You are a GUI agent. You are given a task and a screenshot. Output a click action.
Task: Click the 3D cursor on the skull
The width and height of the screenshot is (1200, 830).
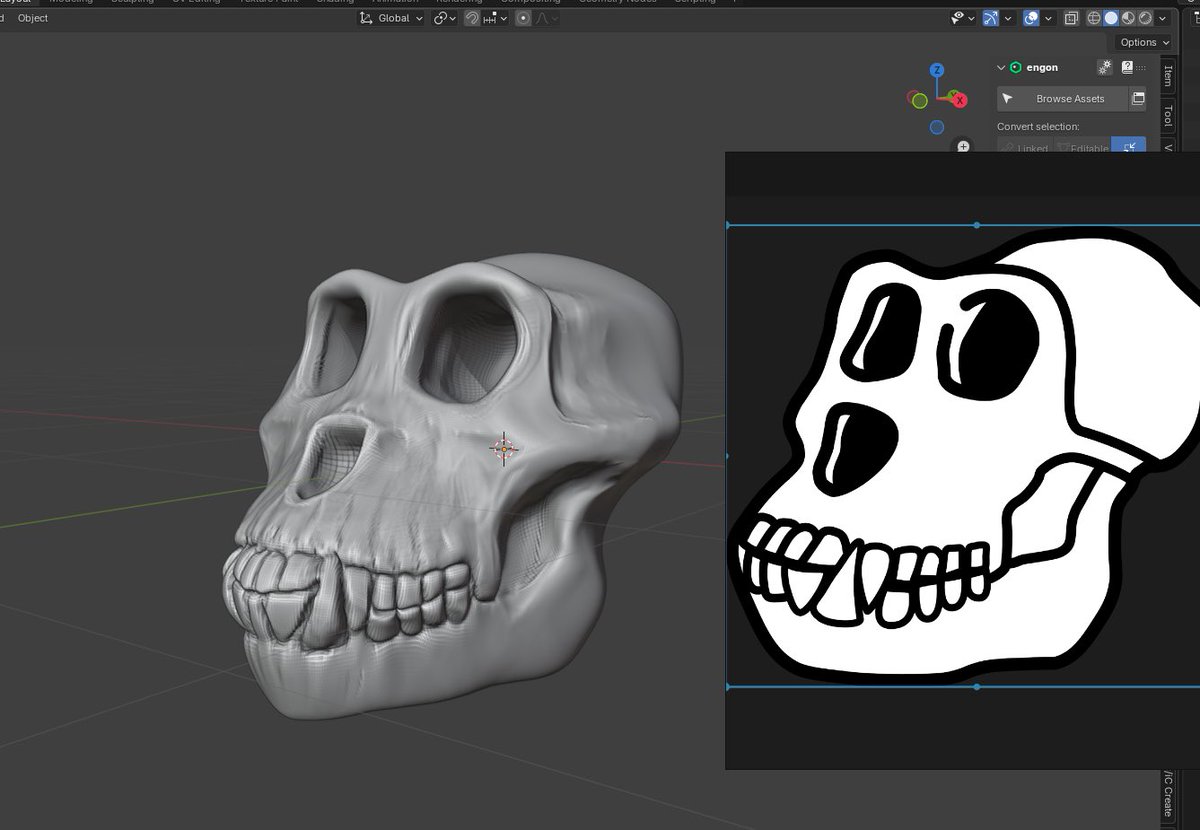pyautogui.click(x=504, y=448)
